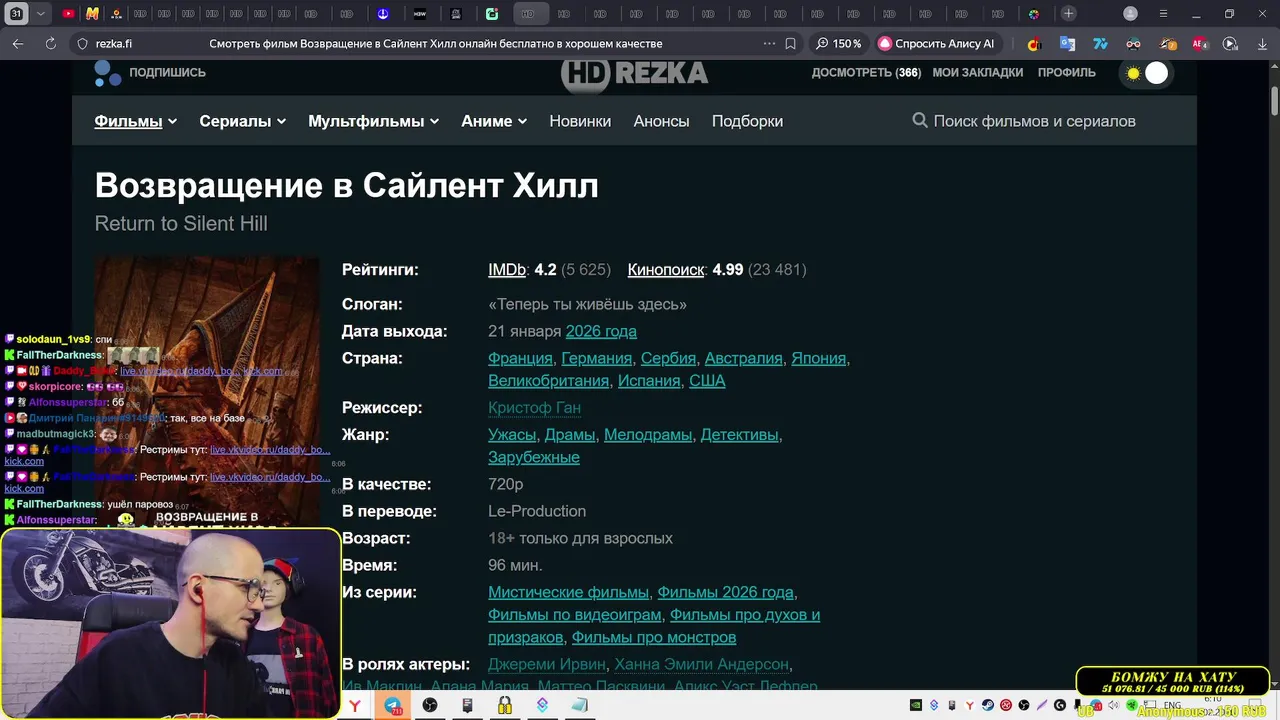
Task: Open a new browser tab
Action: 1068,14
